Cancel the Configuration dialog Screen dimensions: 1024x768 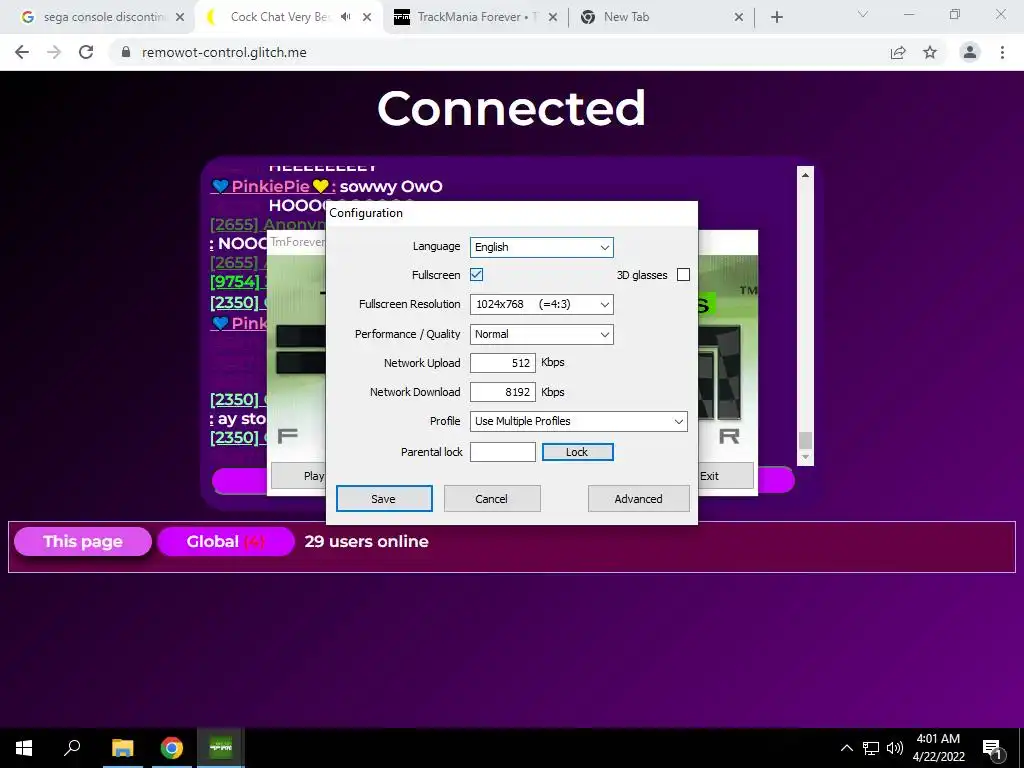492,498
